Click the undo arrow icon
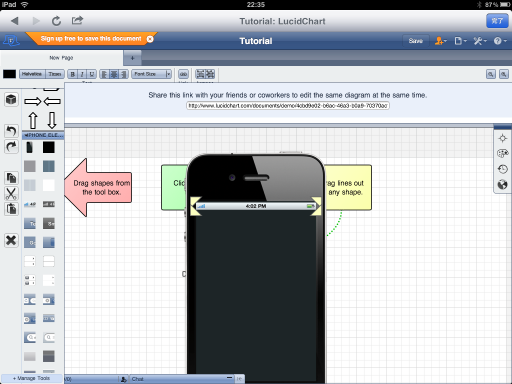 [11, 131]
